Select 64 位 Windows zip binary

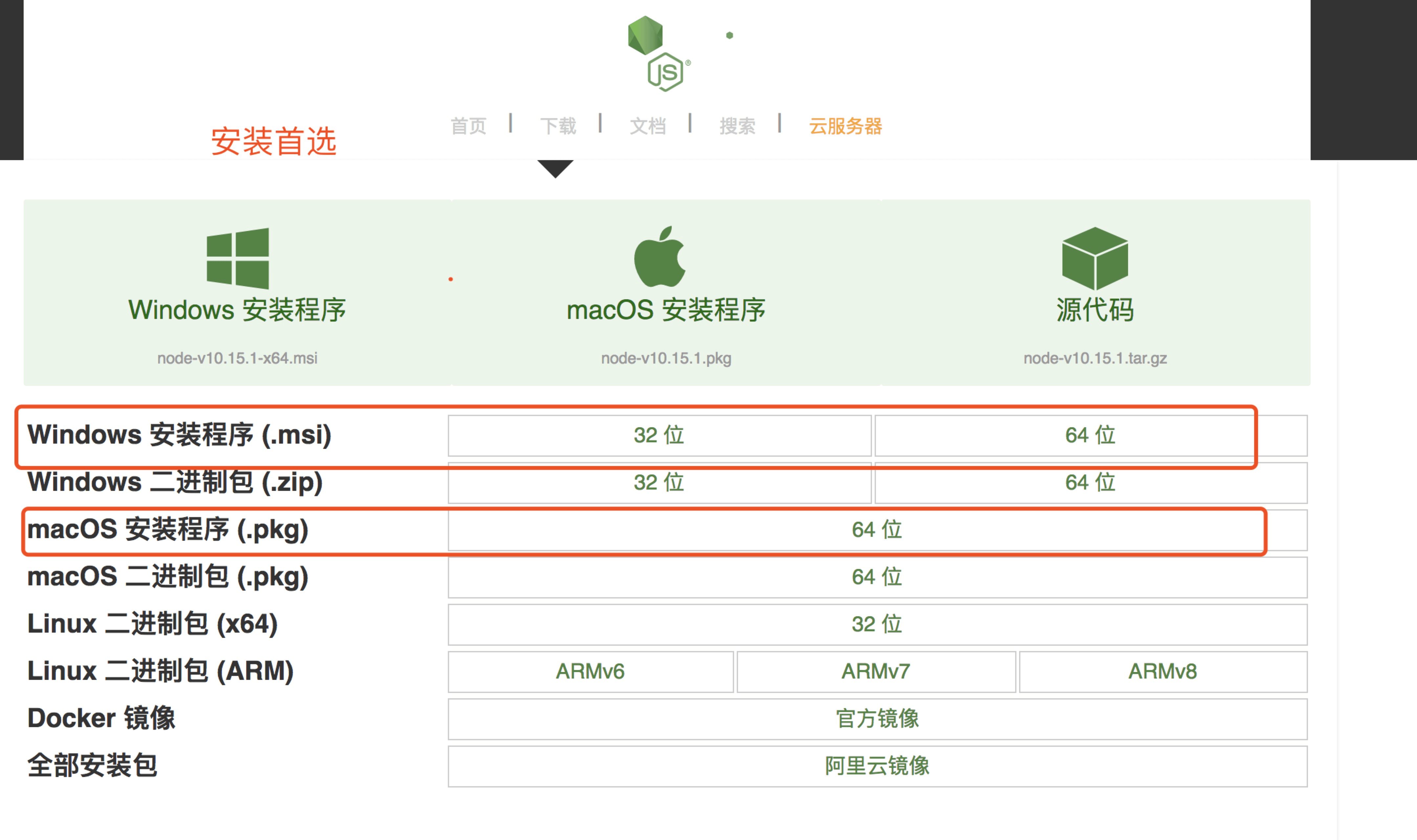(x=1091, y=483)
